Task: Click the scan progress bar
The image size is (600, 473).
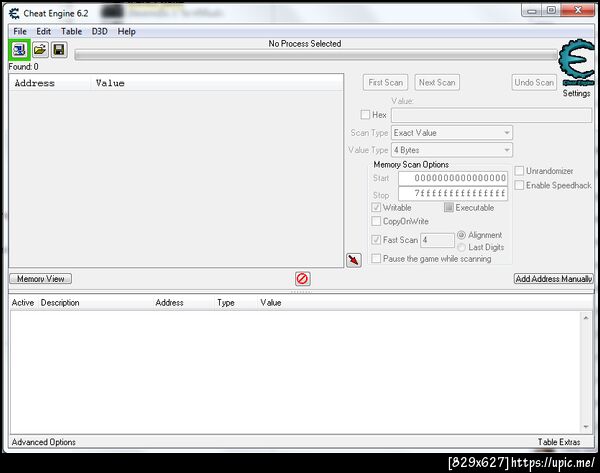Action: [316, 55]
